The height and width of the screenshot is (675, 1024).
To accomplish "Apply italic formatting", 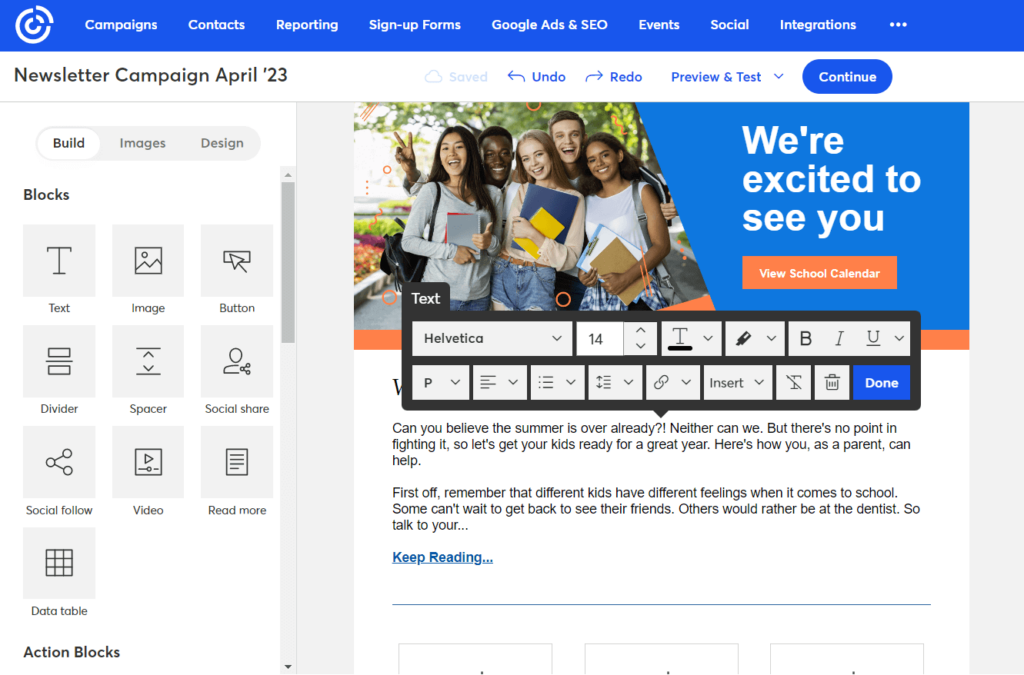I will pos(841,338).
